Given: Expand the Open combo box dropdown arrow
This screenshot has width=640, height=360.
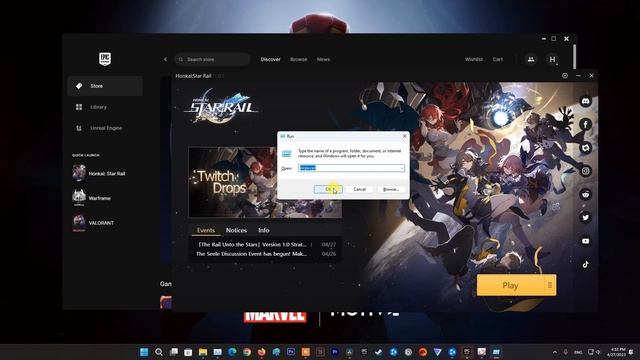Looking at the screenshot, I should pos(402,168).
